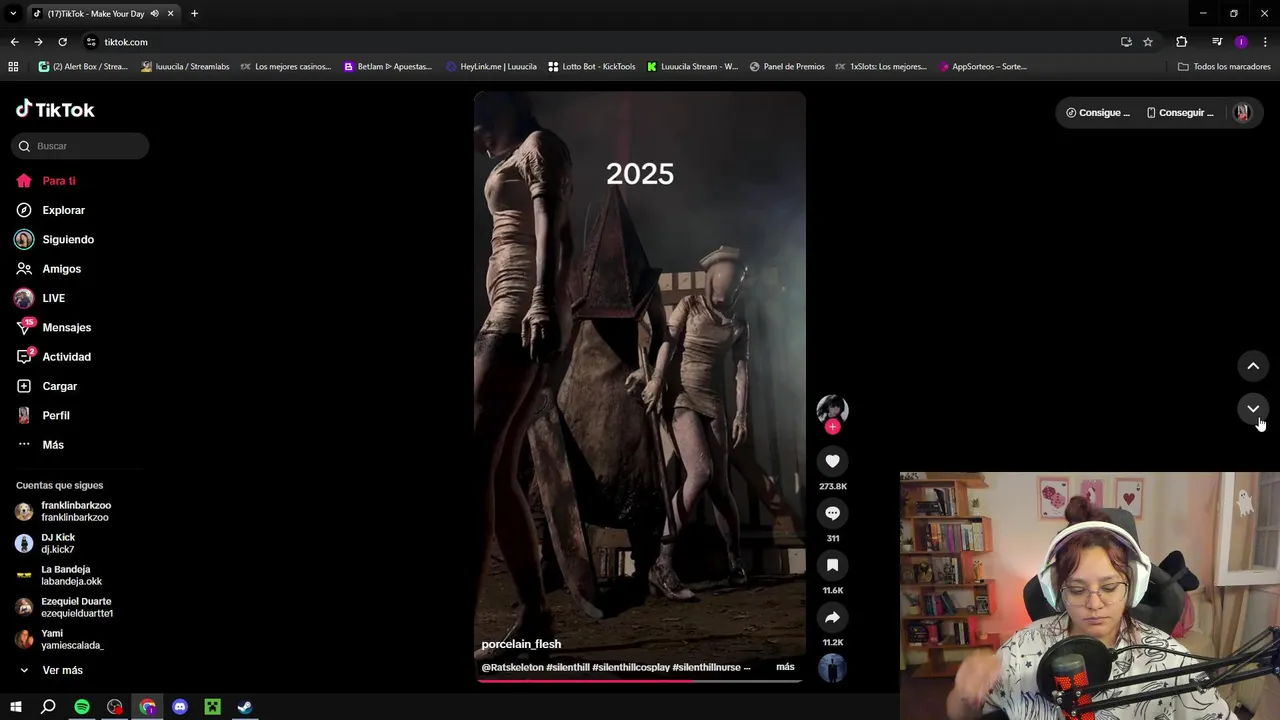
Task: Seek on the video progress bar
Action: [639, 681]
